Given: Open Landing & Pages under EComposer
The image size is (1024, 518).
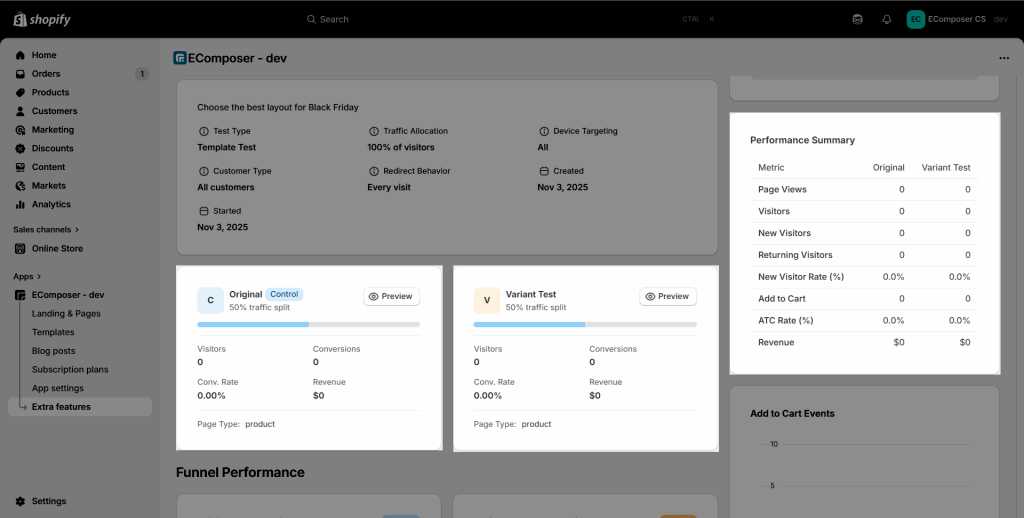Looking at the screenshot, I should [66, 314].
